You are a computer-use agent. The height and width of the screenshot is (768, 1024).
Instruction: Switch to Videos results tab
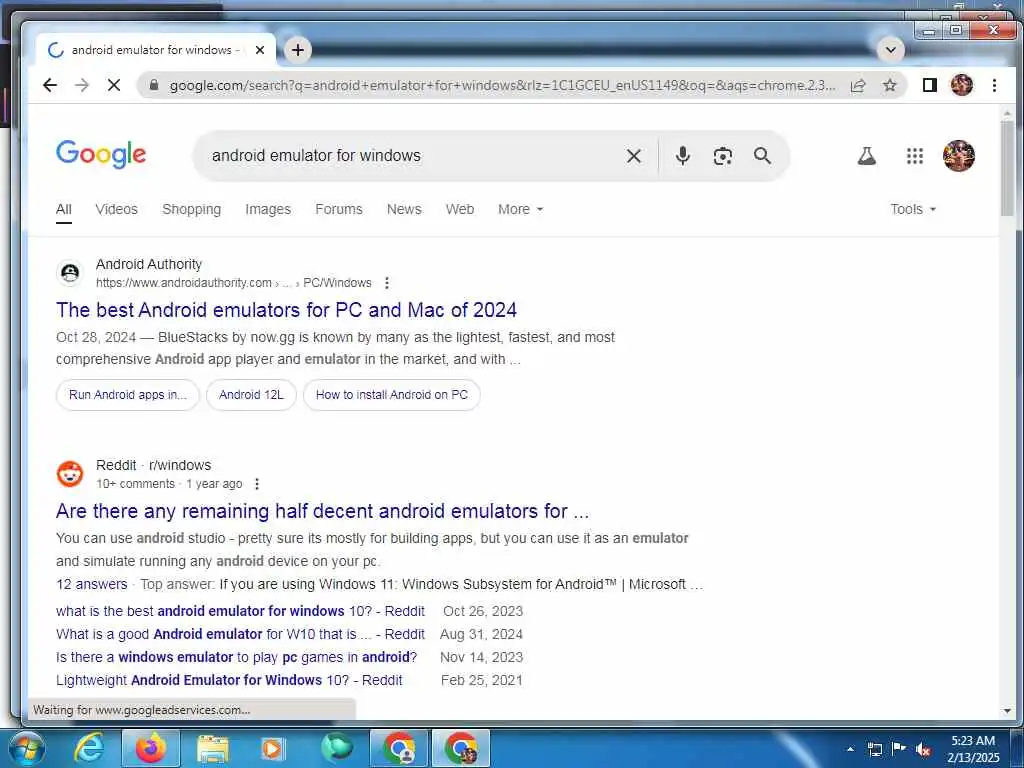point(116,209)
